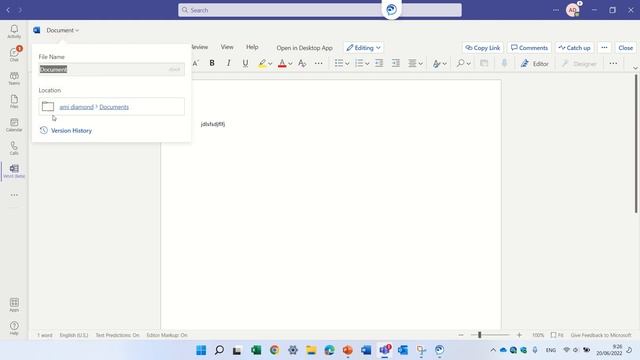Open the Comments pane

[x=529, y=48]
